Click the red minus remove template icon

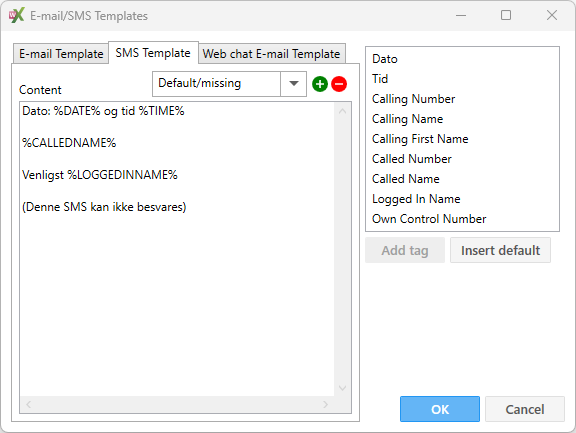339,84
